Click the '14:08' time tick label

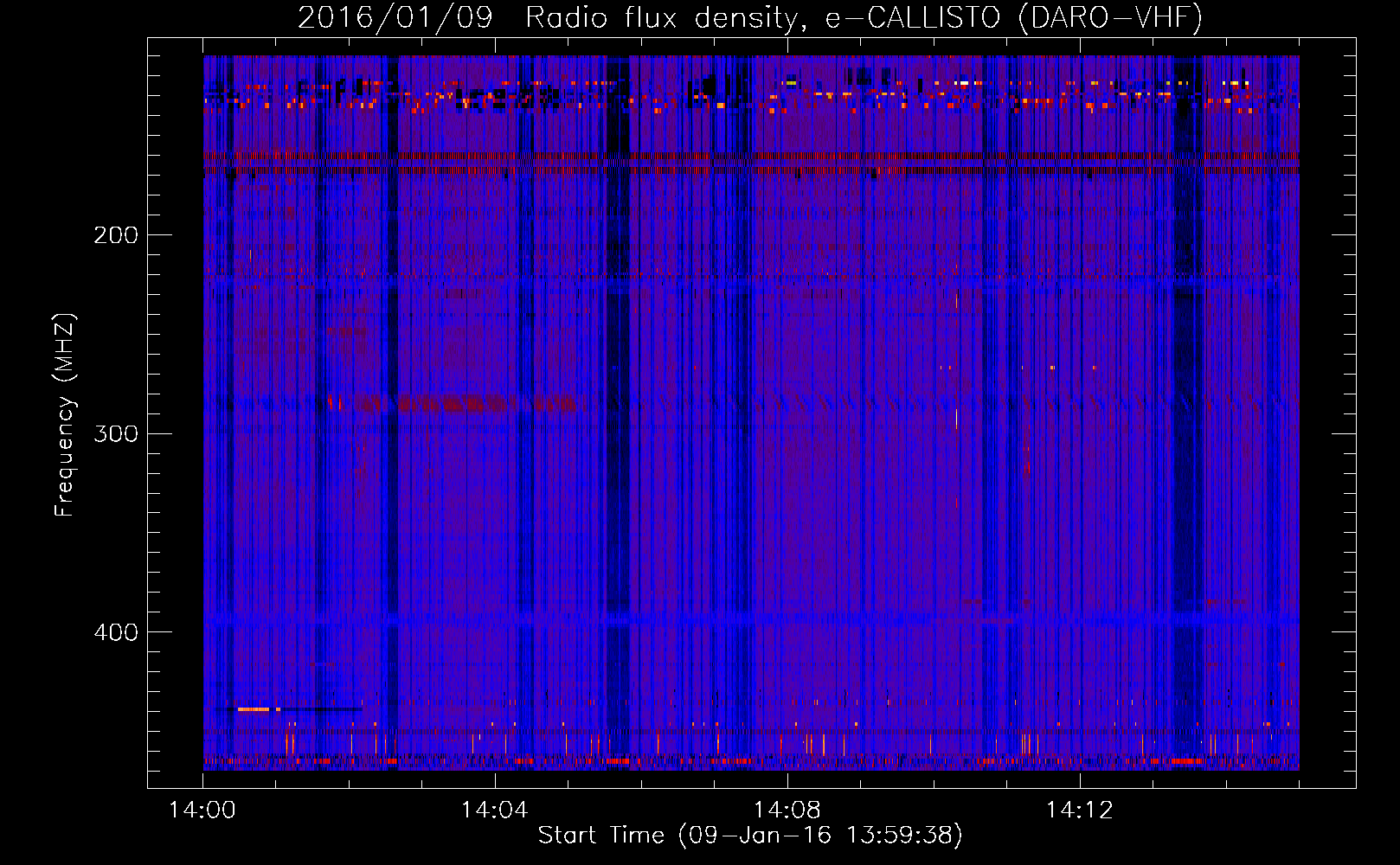coord(787,810)
